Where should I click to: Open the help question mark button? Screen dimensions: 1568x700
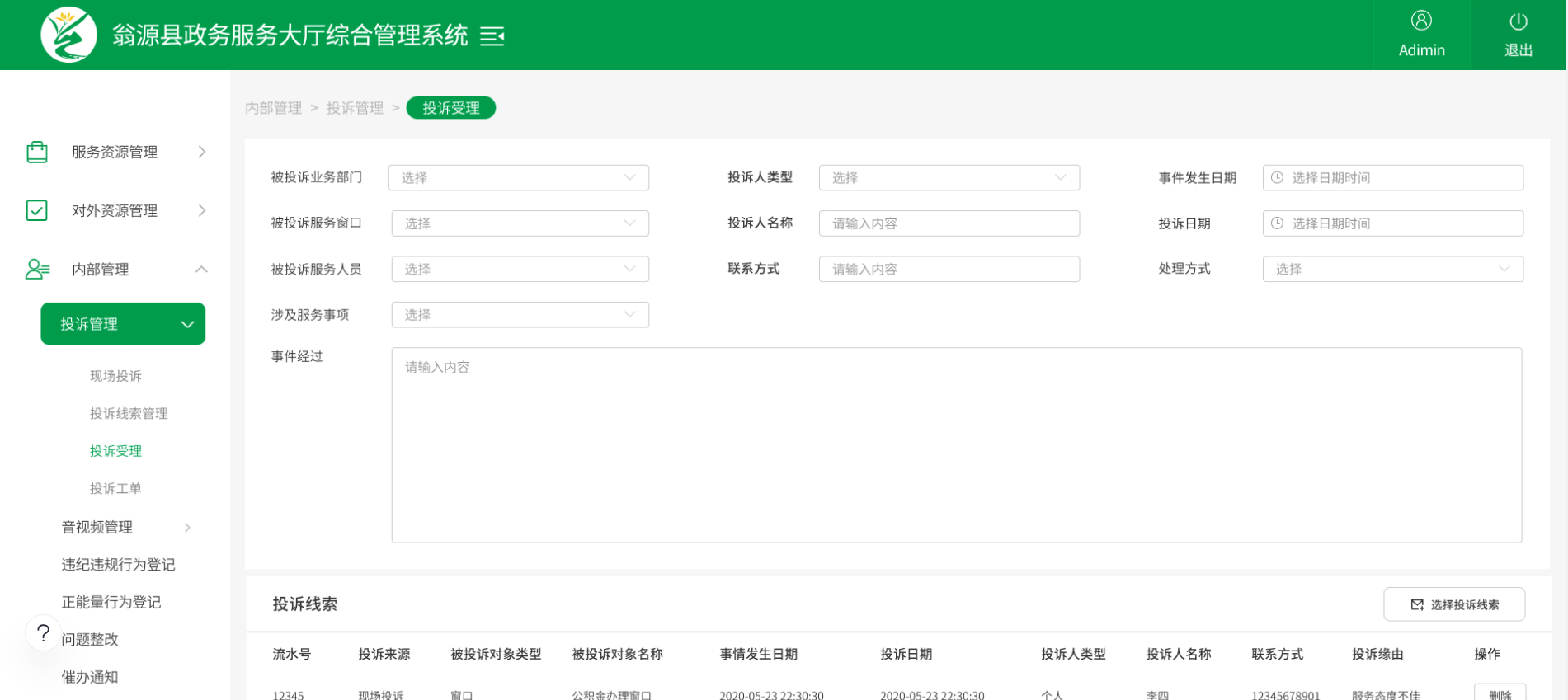pos(44,633)
